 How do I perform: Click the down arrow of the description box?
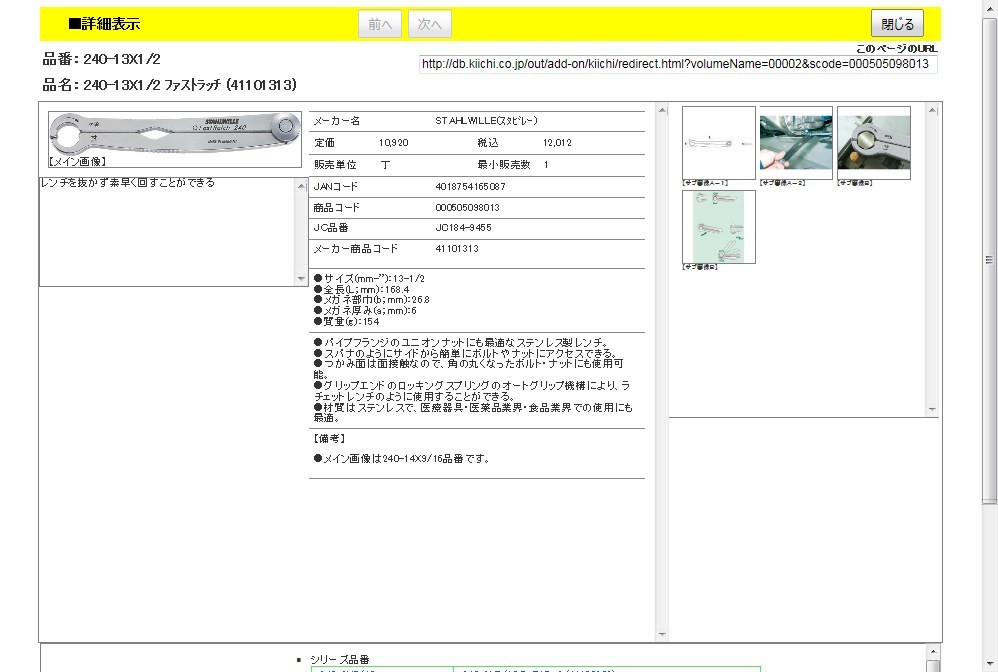pyautogui.click(x=302, y=279)
